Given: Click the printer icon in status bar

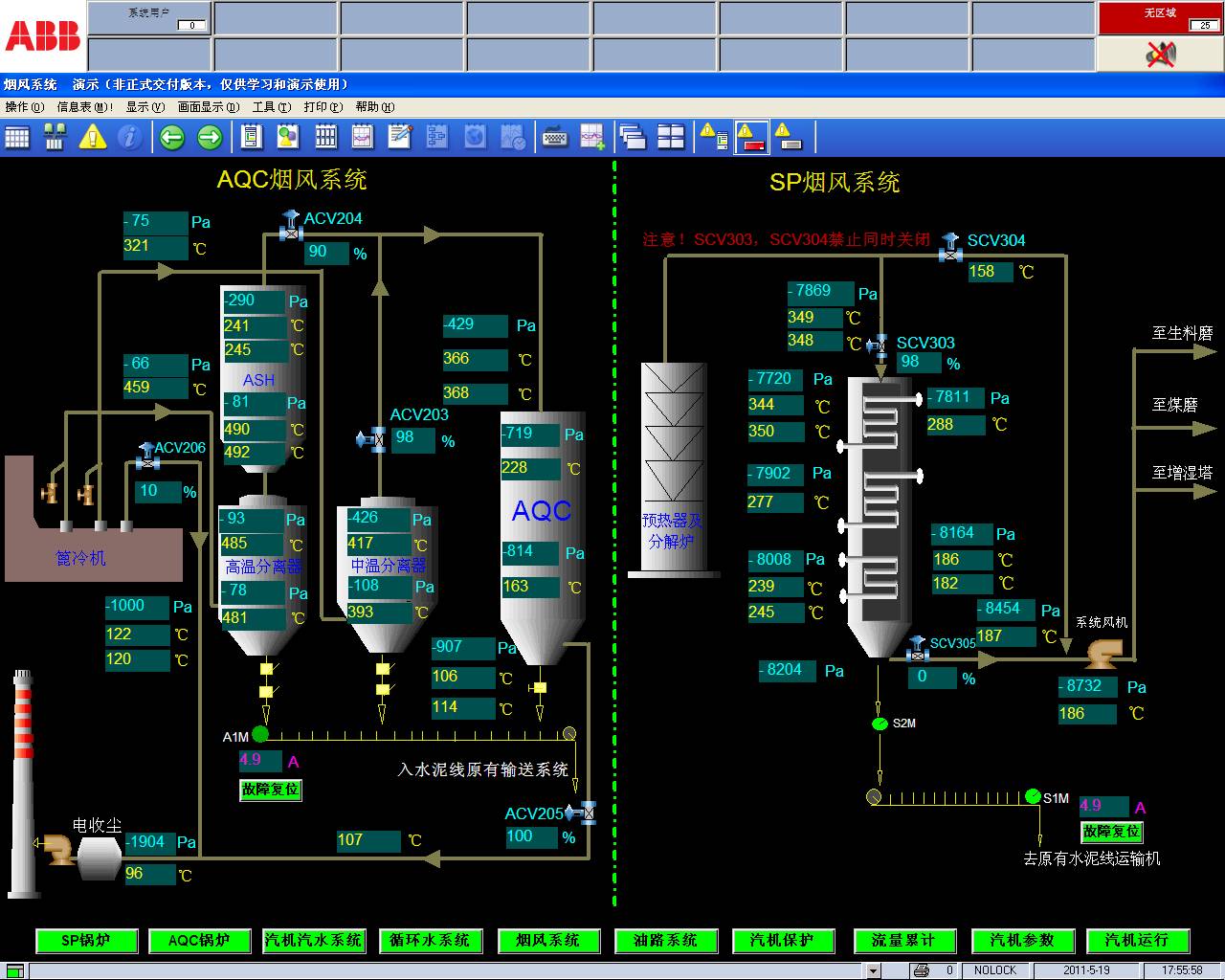Looking at the screenshot, I should (x=922, y=969).
